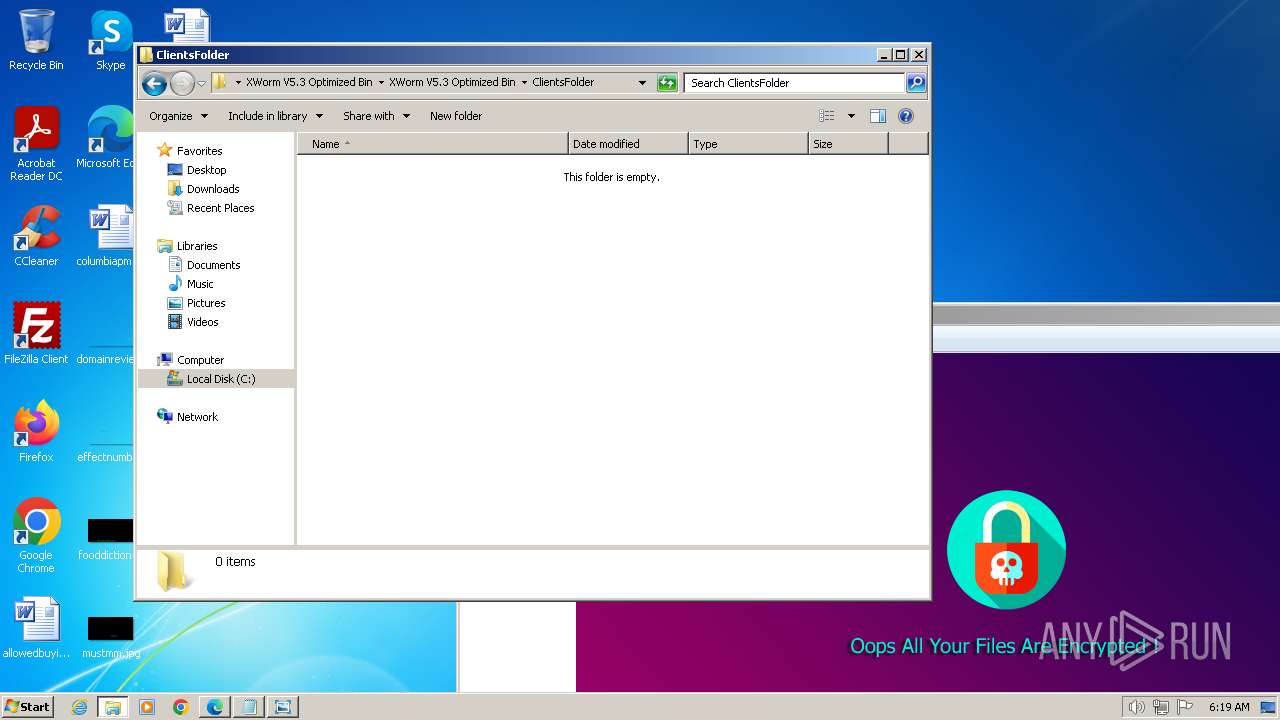Select the mustmm.jpg desktop file
The width and height of the screenshot is (1280, 720).
(x=110, y=637)
